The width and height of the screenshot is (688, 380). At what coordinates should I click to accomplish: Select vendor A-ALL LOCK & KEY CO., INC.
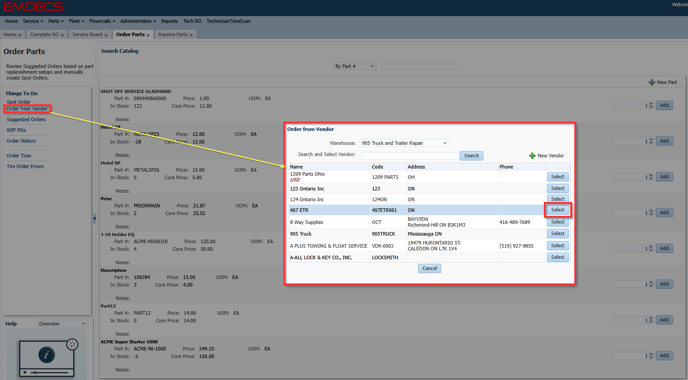click(558, 257)
